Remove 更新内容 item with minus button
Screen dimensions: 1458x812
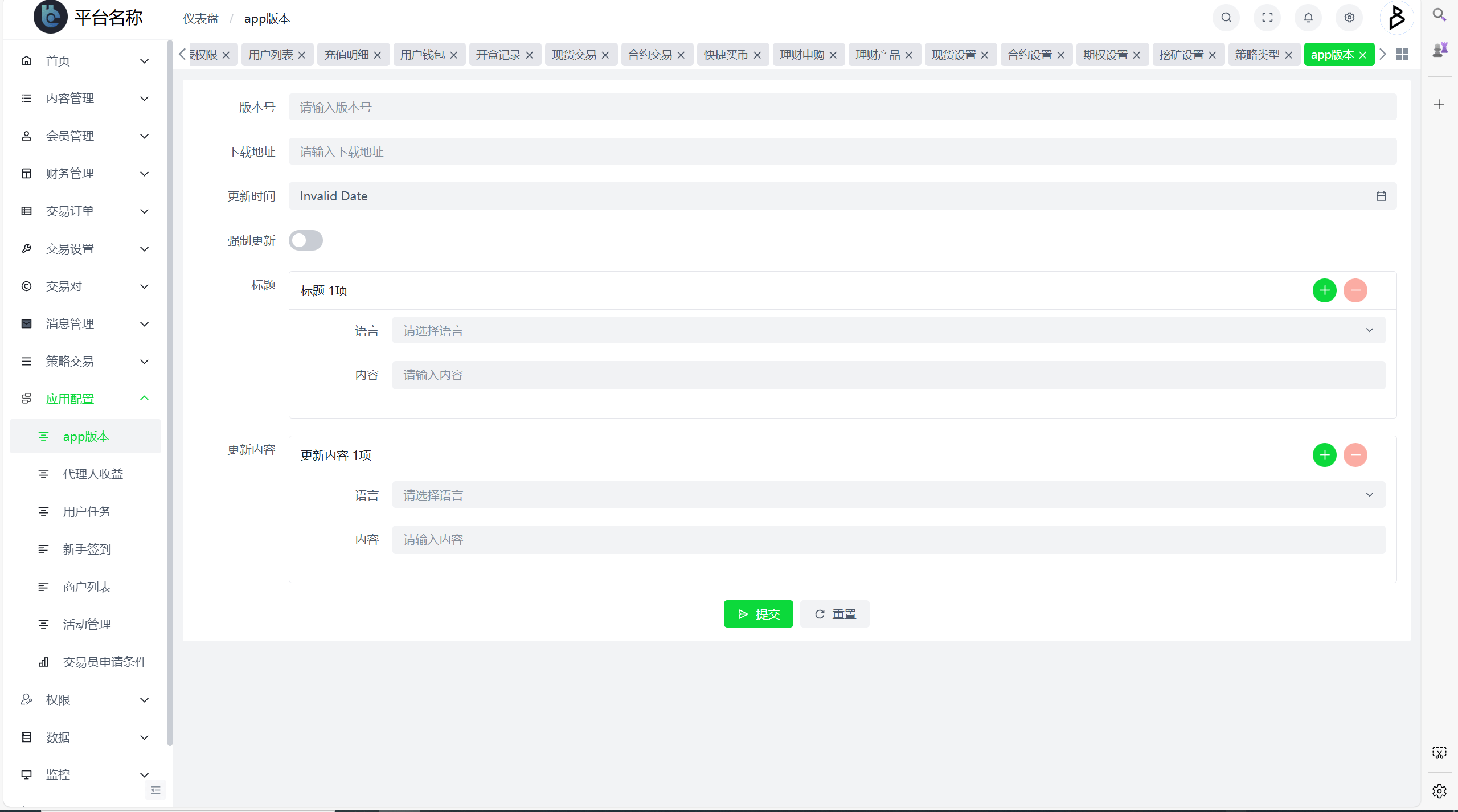click(1355, 455)
